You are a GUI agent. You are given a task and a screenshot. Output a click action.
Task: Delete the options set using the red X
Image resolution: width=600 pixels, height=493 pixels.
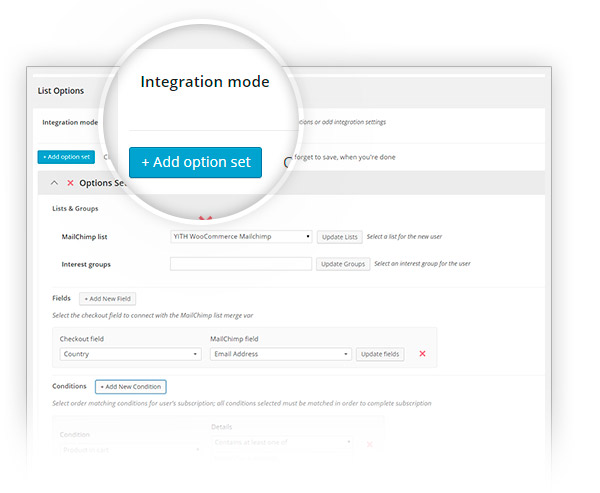click(70, 183)
